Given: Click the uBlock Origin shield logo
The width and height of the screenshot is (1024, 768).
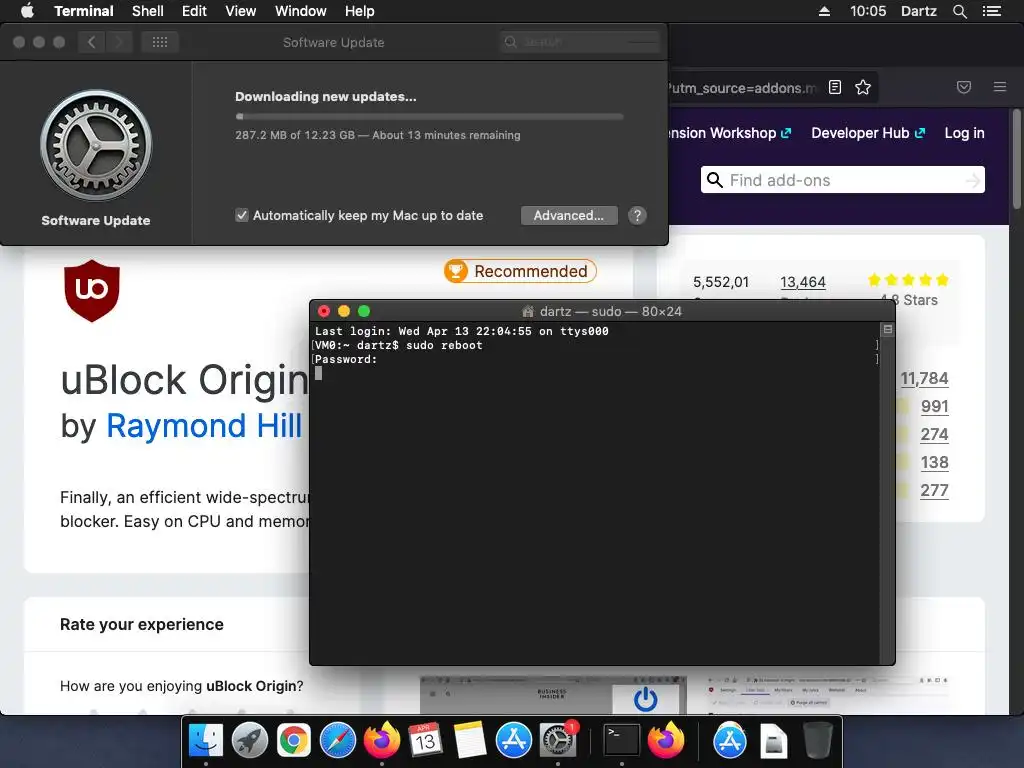Looking at the screenshot, I should click(92, 291).
